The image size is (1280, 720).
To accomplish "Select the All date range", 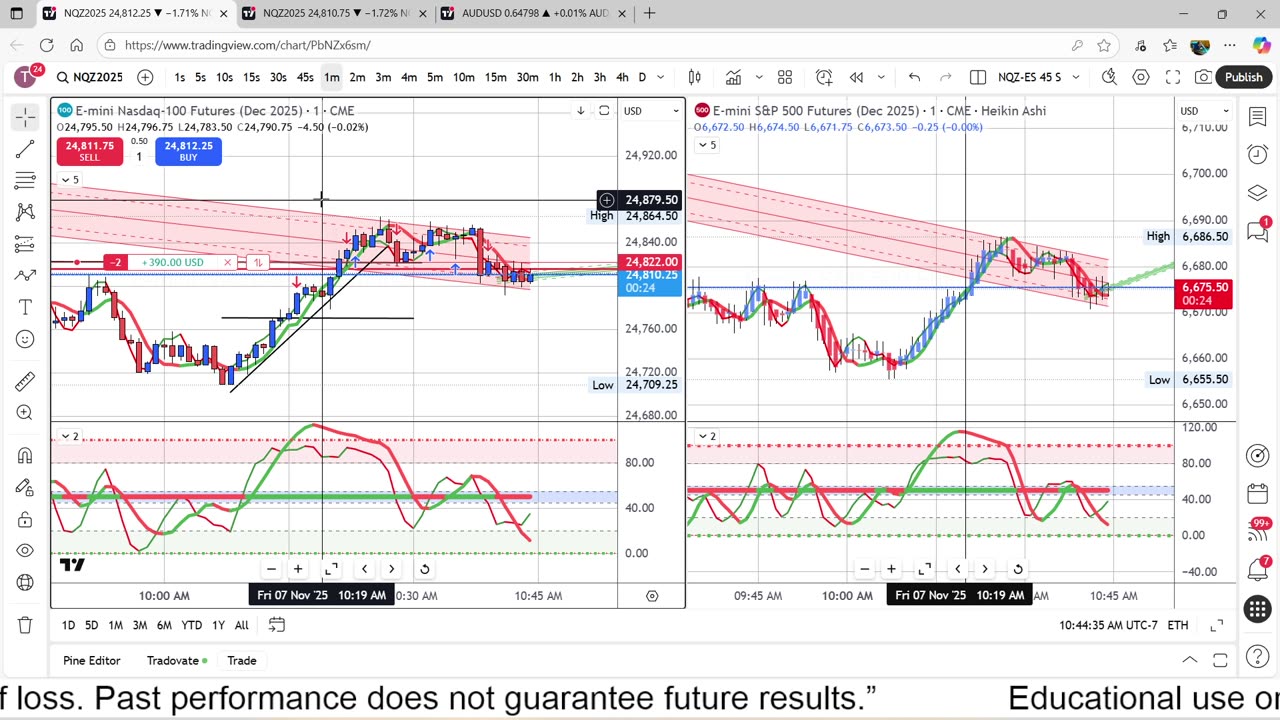I will [x=241, y=625].
